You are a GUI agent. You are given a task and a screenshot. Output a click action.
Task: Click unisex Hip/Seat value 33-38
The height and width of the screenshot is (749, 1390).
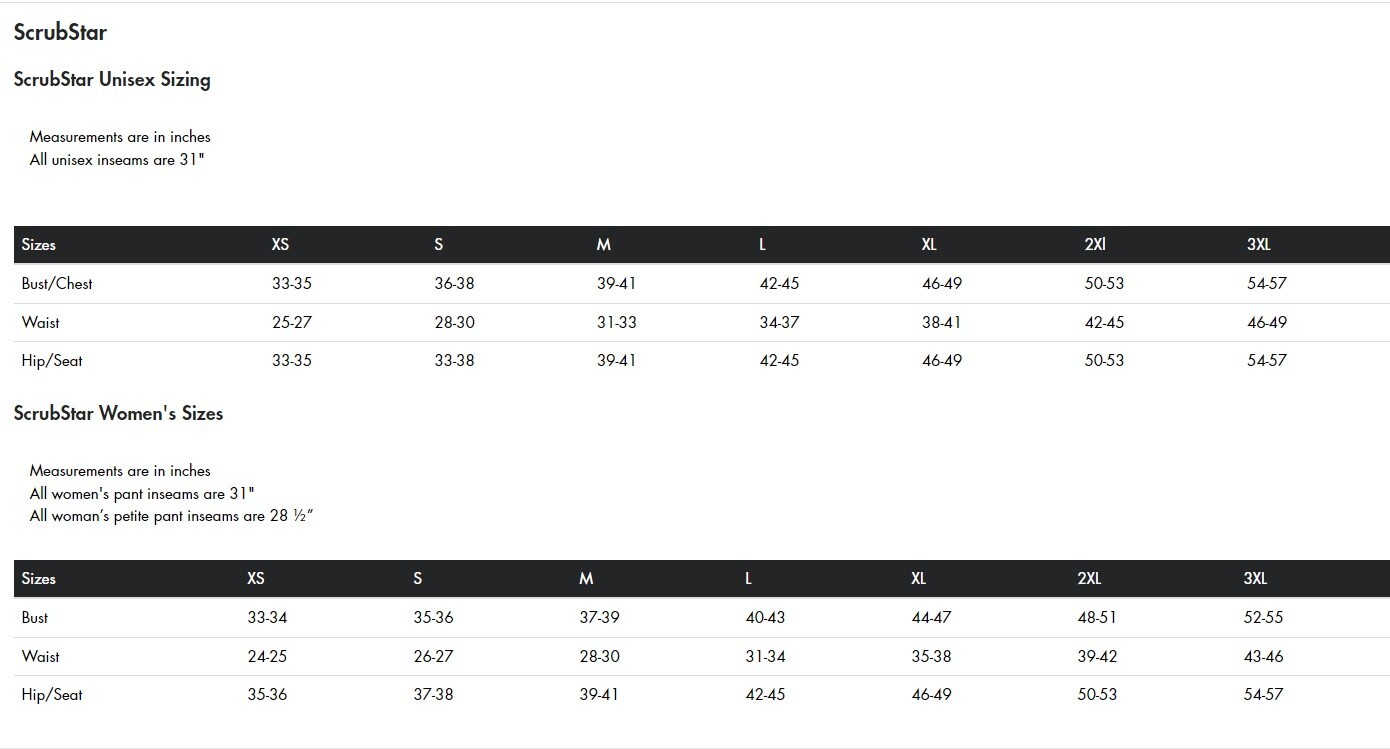coord(454,360)
